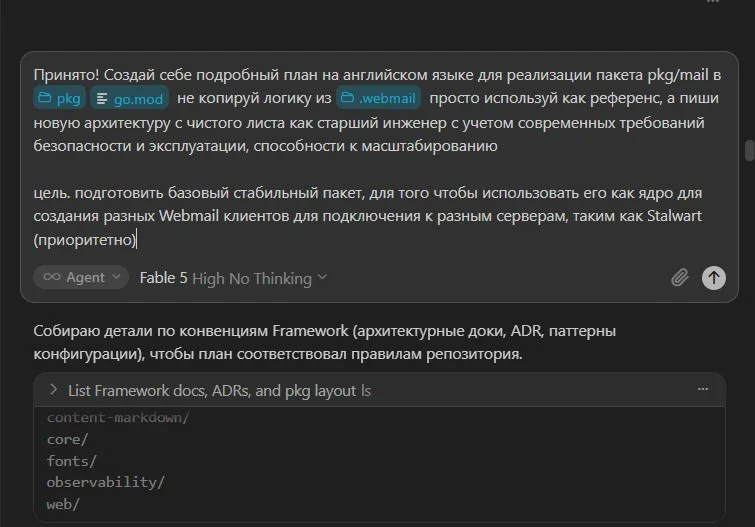Click the .webmail folder mention chip
The width and height of the screenshot is (755, 527).
pyautogui.click(x=378, y=98)
